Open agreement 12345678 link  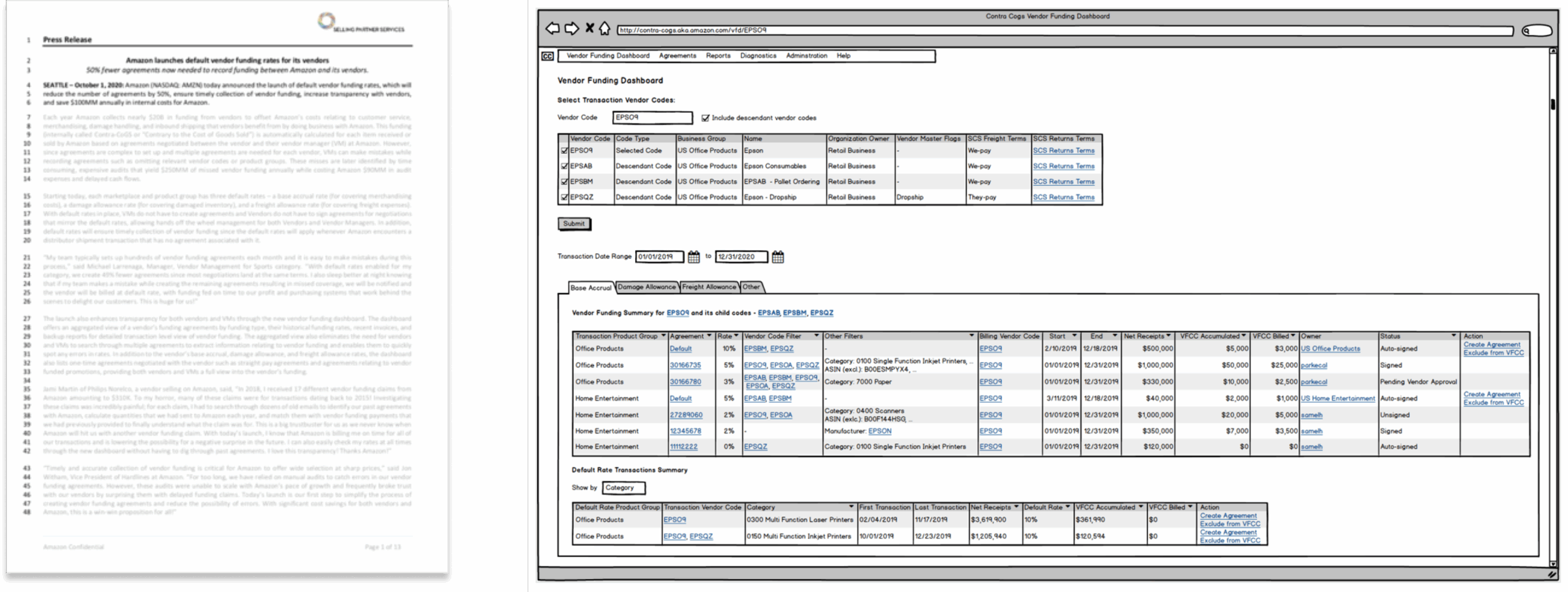[685, 431]
